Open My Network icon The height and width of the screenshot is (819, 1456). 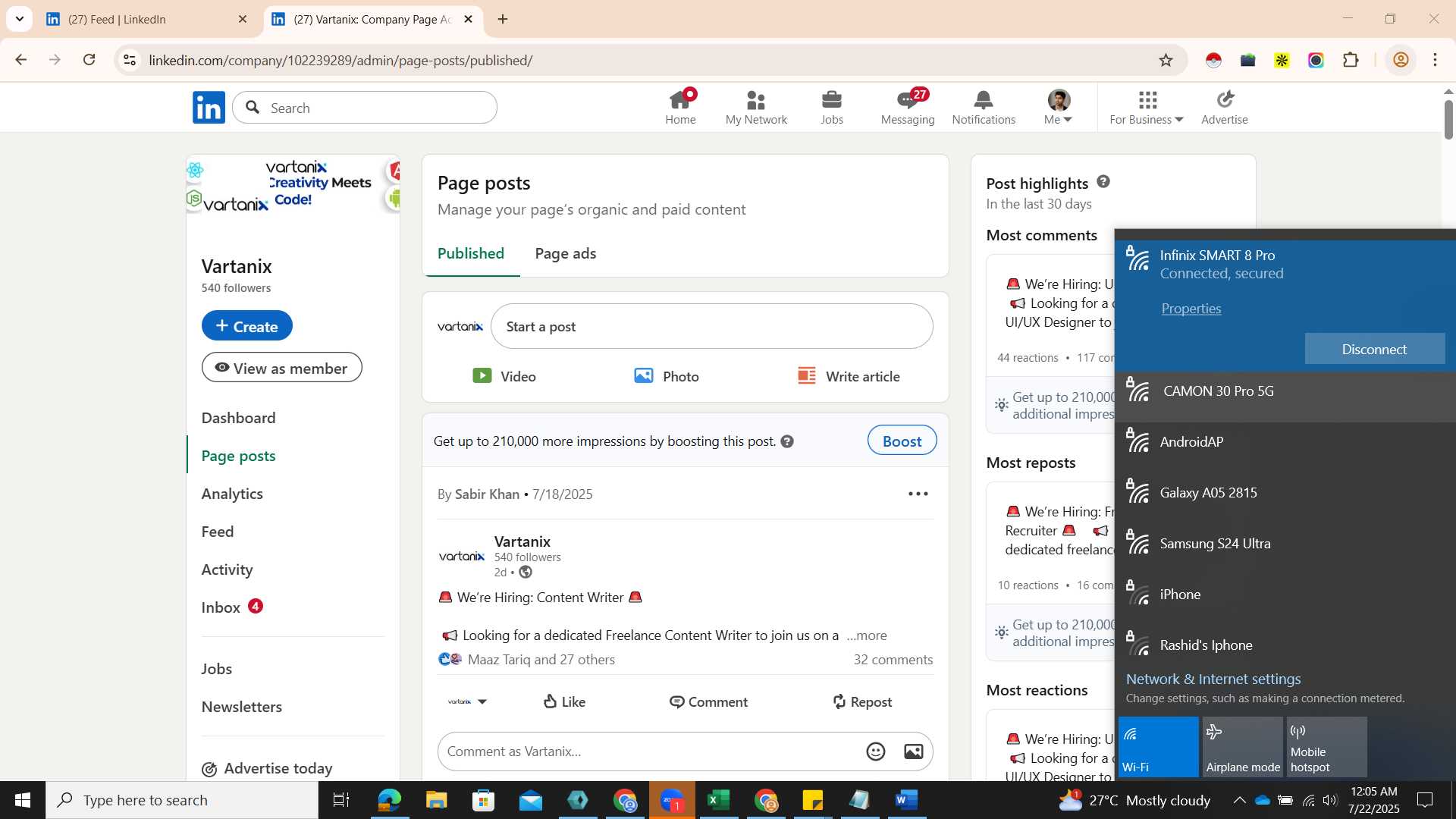tap(756, 108)
